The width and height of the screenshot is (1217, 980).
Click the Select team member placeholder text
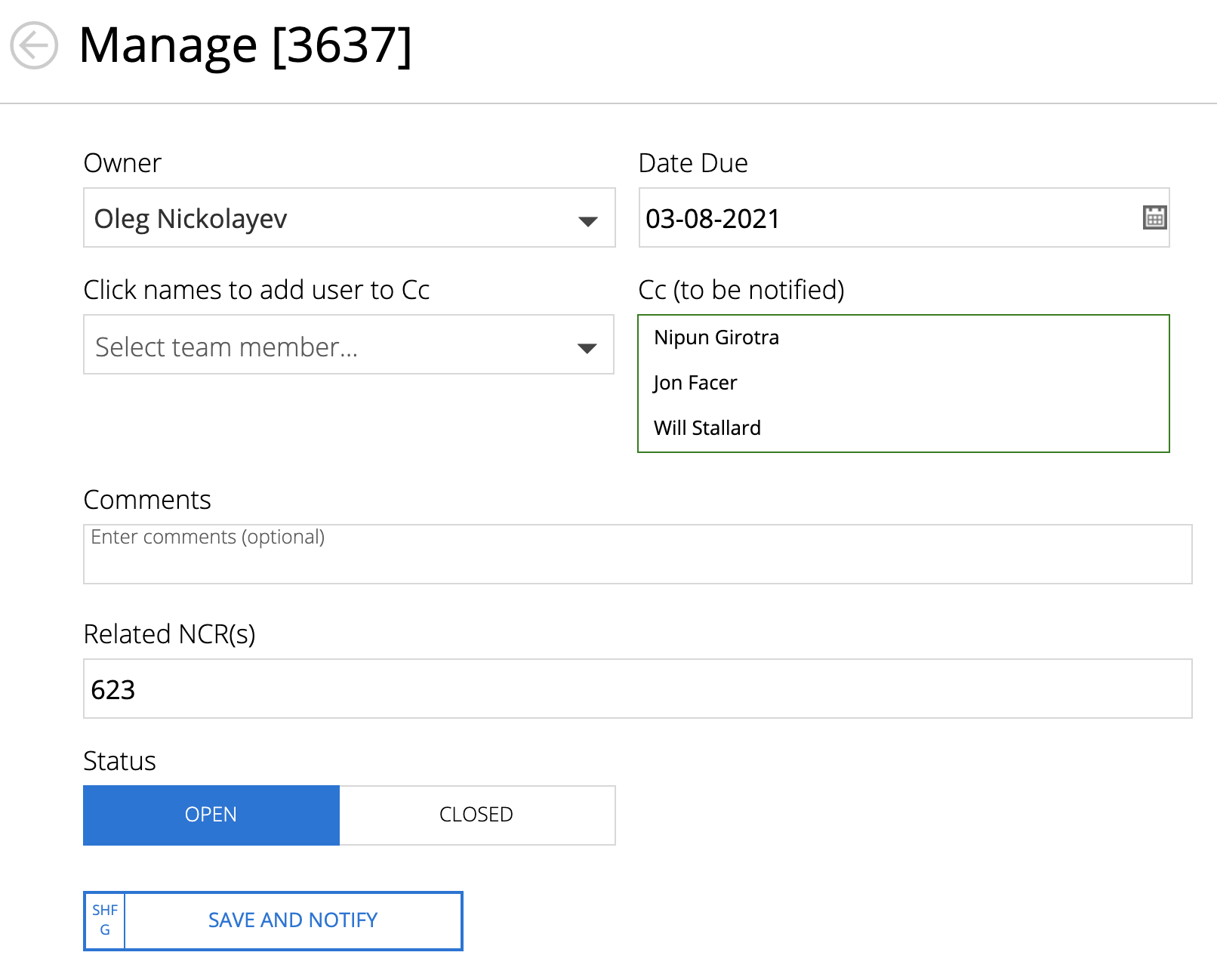point(226,347)
